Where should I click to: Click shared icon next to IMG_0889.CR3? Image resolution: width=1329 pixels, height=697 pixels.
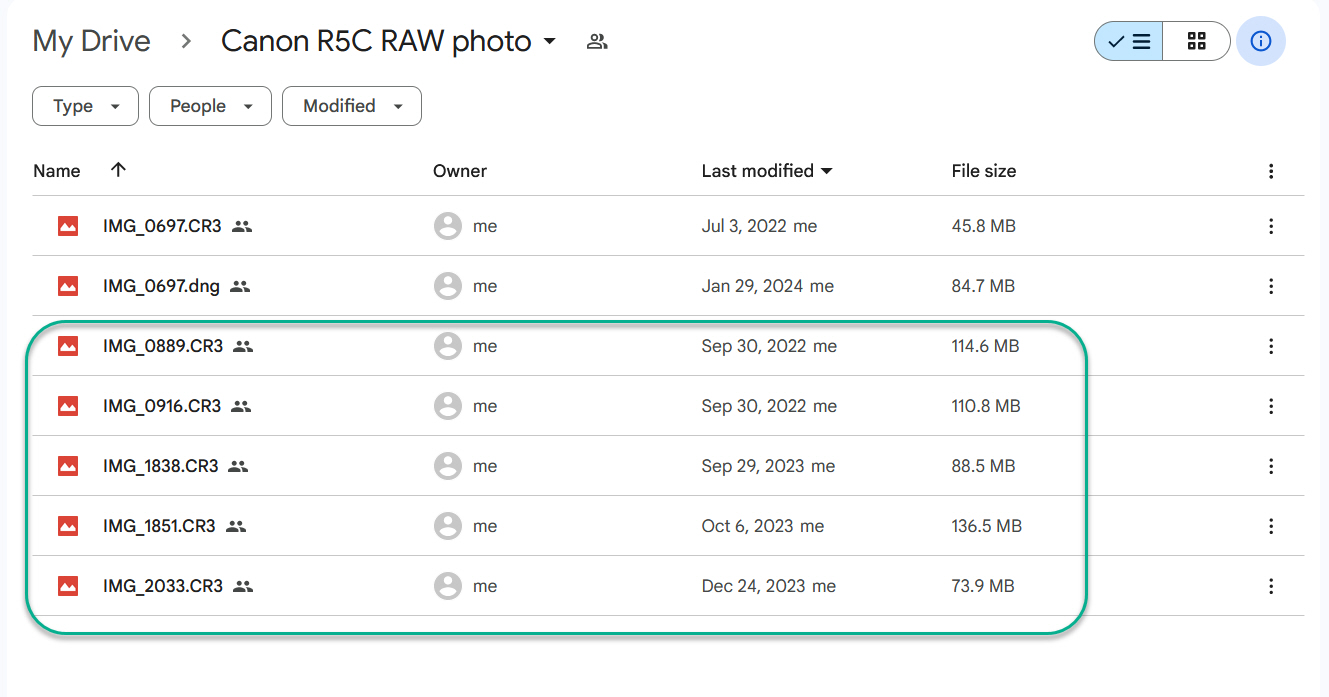click(243, 346)
